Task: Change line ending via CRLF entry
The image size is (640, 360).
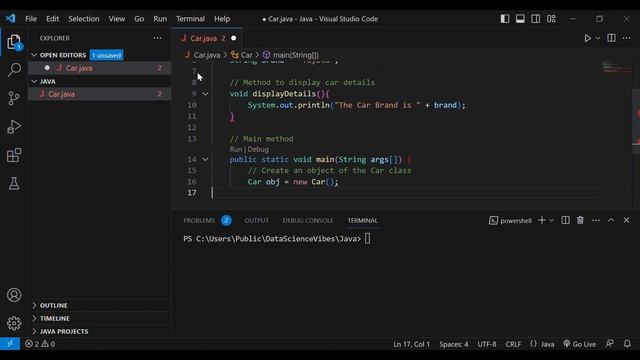Action: (513, 344)
